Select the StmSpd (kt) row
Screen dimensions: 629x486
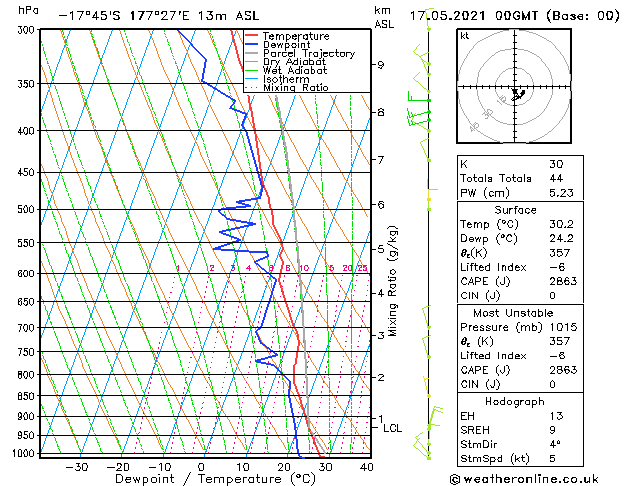click(x=516, y=459)
